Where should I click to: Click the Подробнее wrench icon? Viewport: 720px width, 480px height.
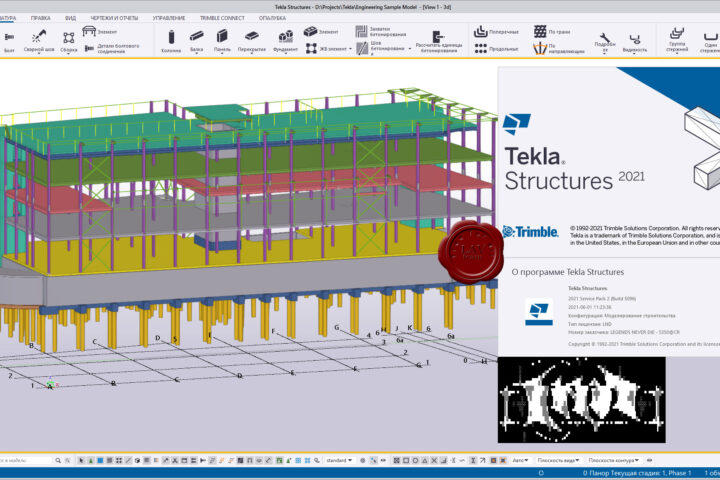point(605,40)
